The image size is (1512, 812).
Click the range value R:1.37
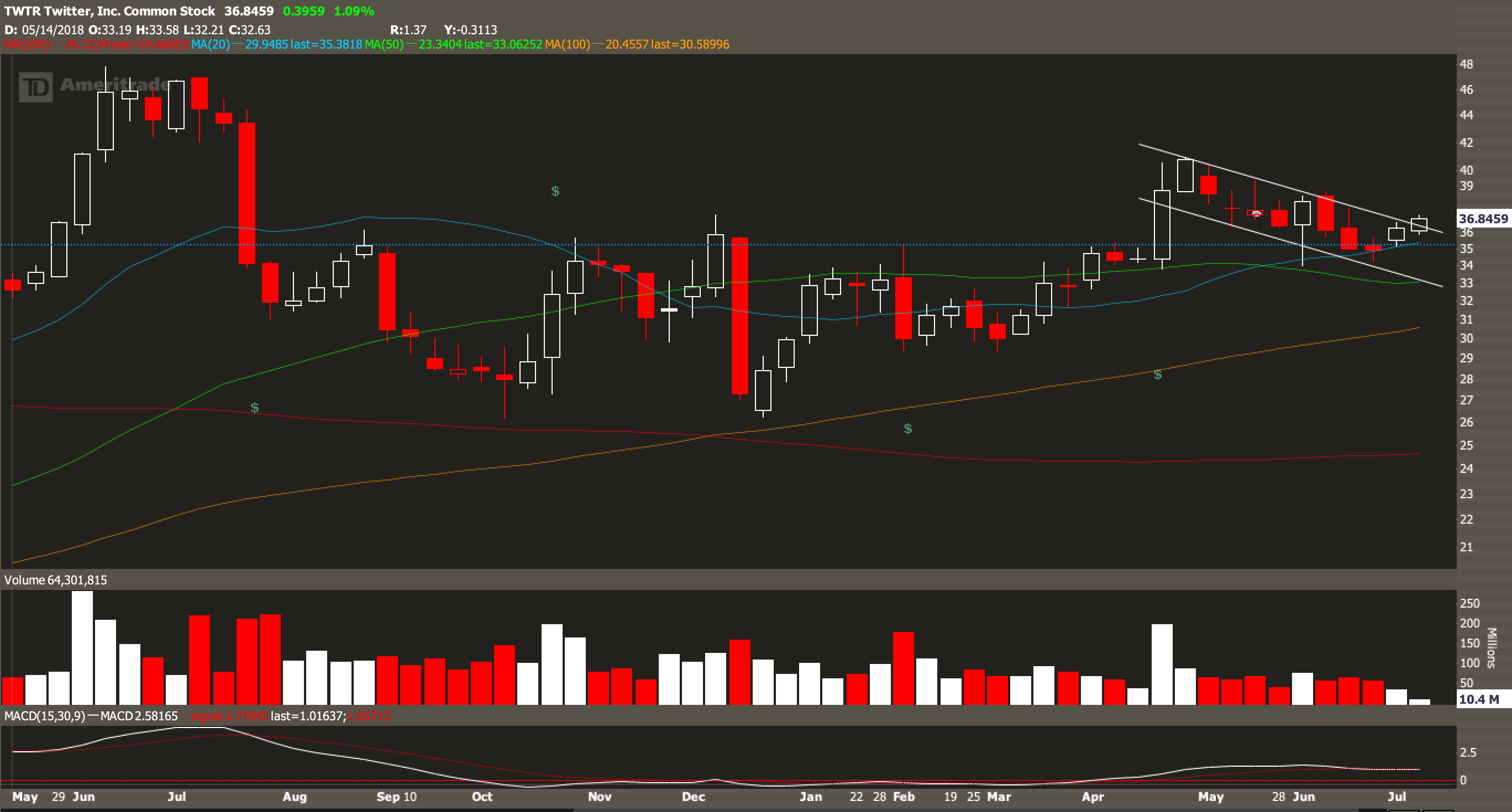[408, 29]
